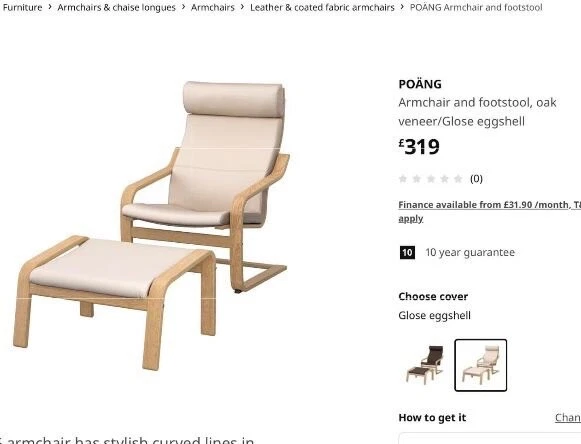Open the Armchairs breadcrumb link
This screenshot has height=444, width=581.
pyautogui.click(x=213, y=7)
